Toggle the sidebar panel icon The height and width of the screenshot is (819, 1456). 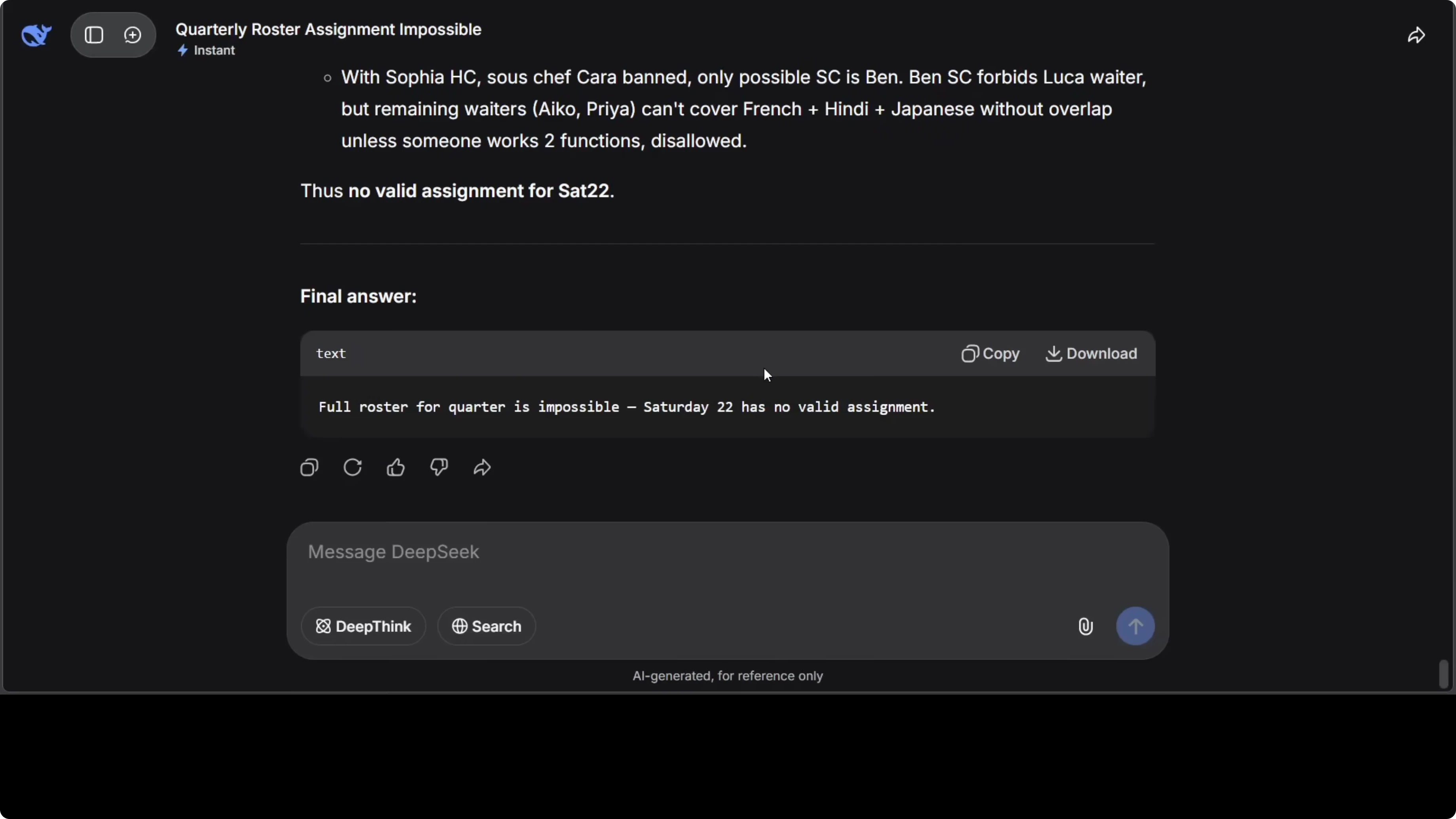click(94, 35)
